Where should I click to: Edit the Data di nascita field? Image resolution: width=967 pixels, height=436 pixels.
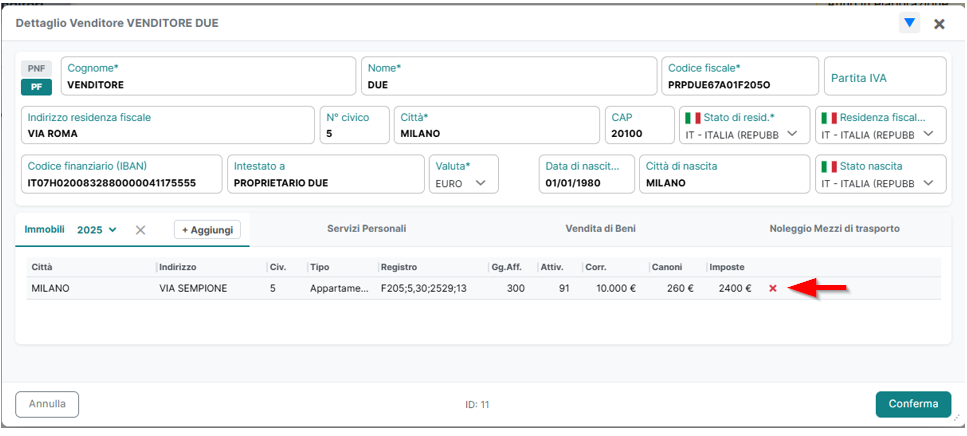tap(586, 174)
